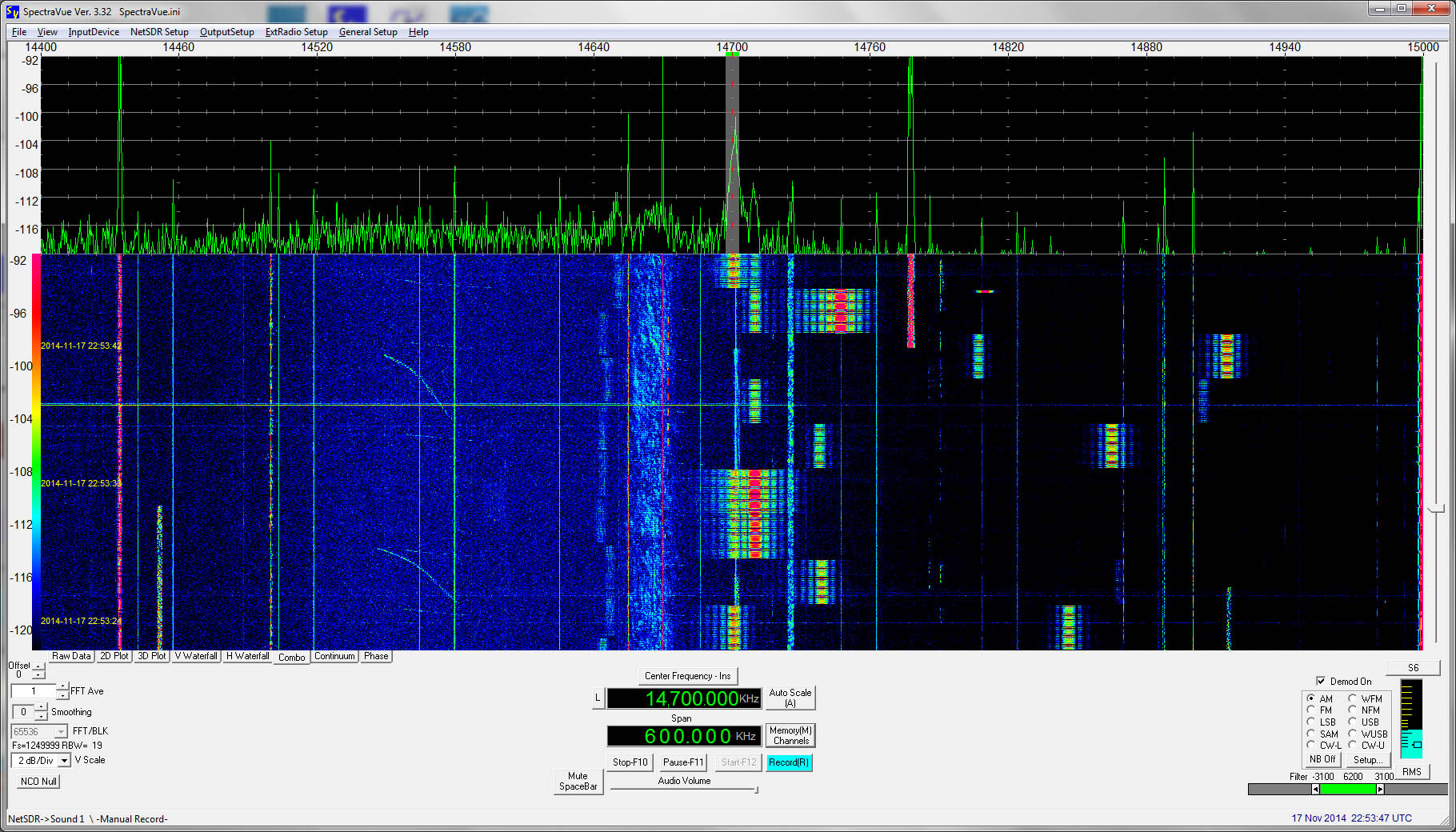Select FM demodulation mode
The height and width of the screenshot is (832, 1456).
[x=1311, y=710]
